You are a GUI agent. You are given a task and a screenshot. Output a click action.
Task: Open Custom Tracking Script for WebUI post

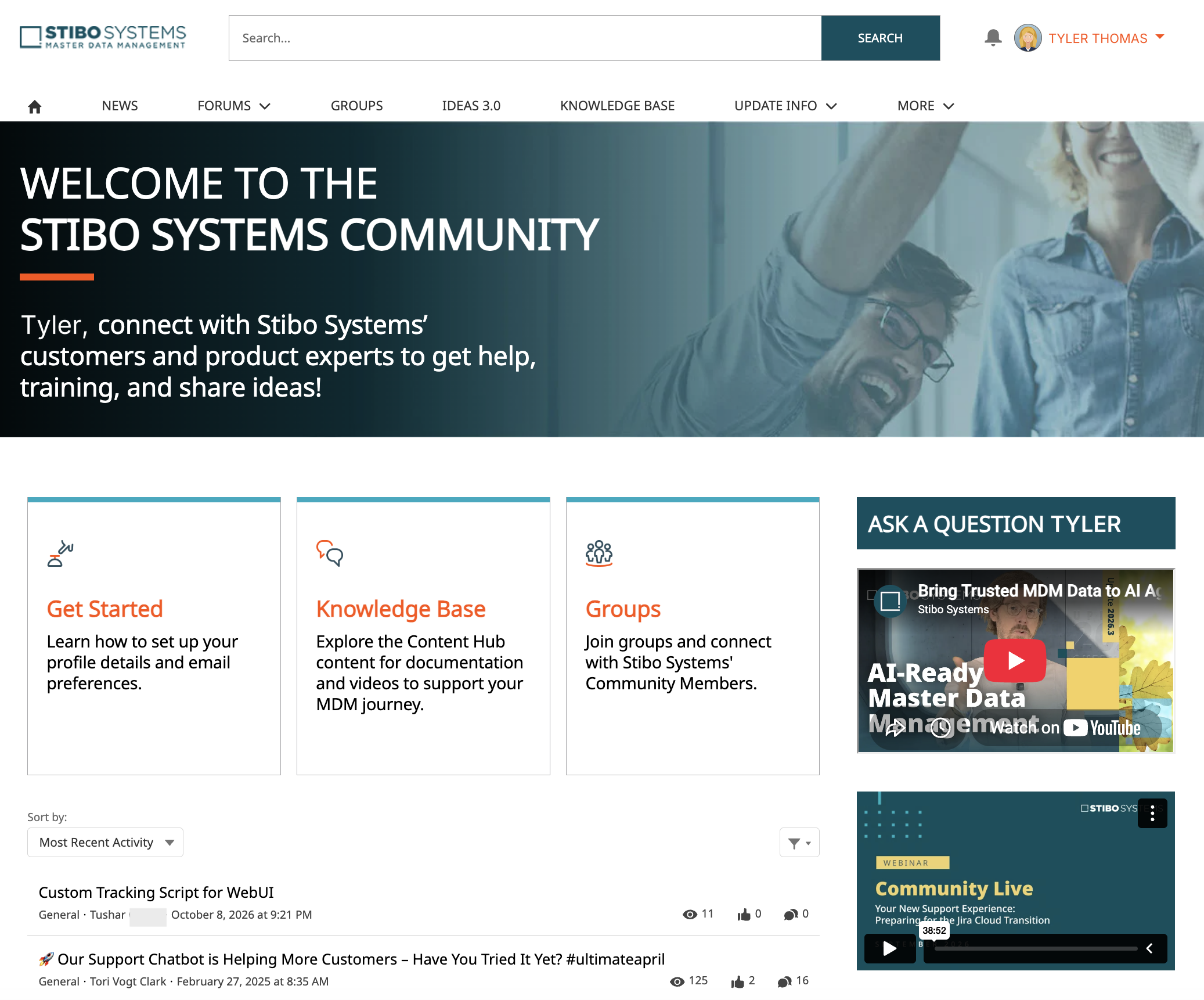point(156,893)
